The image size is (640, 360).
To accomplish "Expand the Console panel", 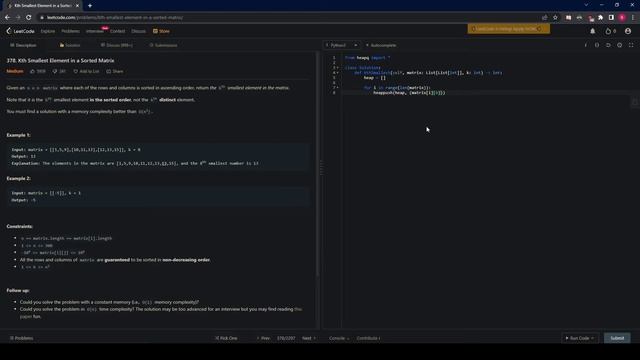I will (x=339, y=338).
